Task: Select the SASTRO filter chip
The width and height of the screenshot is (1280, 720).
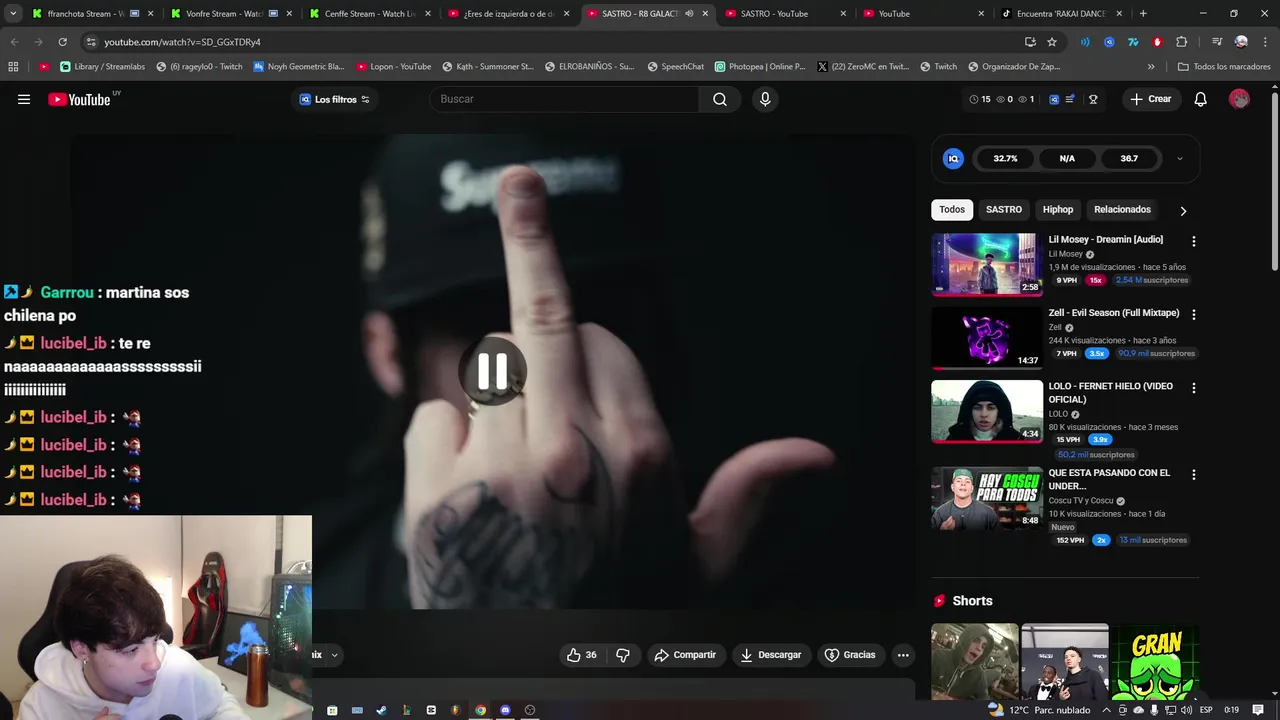Action: click(x=1004, y=210)
